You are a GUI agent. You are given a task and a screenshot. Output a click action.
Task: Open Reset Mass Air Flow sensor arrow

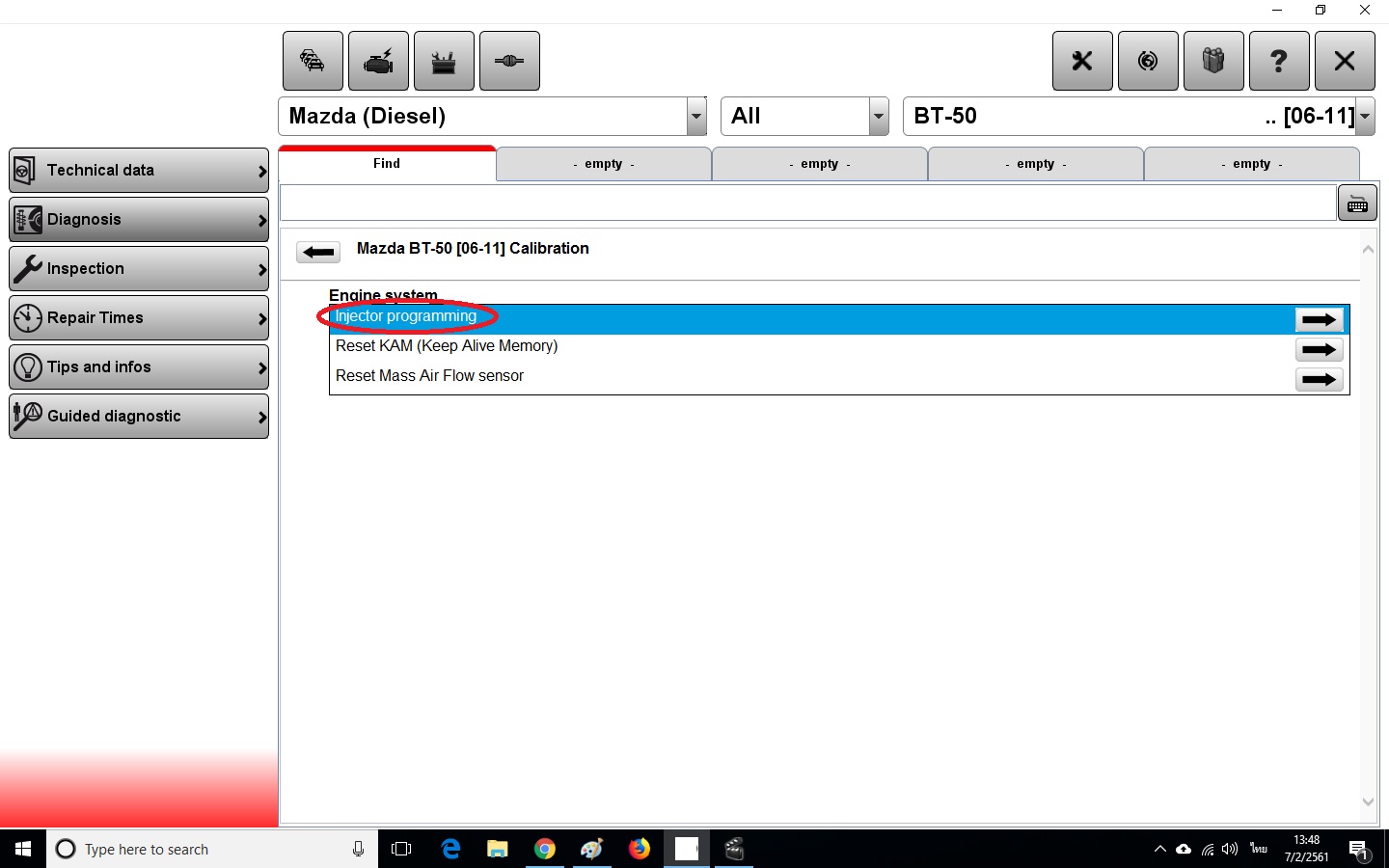click(x=1319, y=379)
